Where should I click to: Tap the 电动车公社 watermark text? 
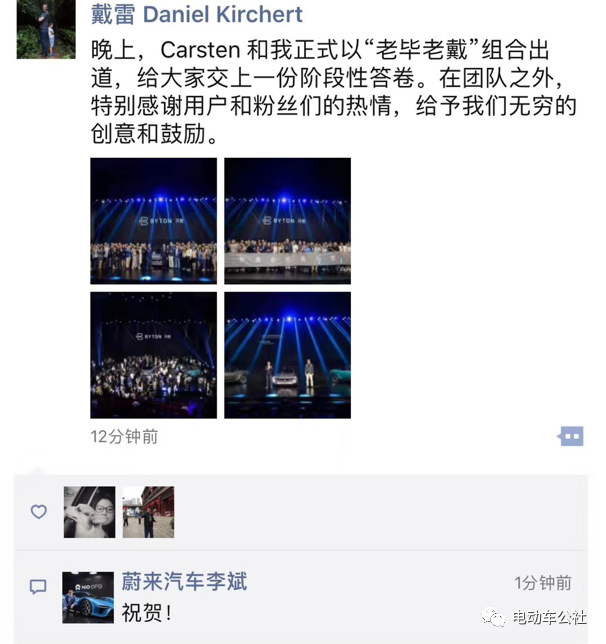(549, 617)
